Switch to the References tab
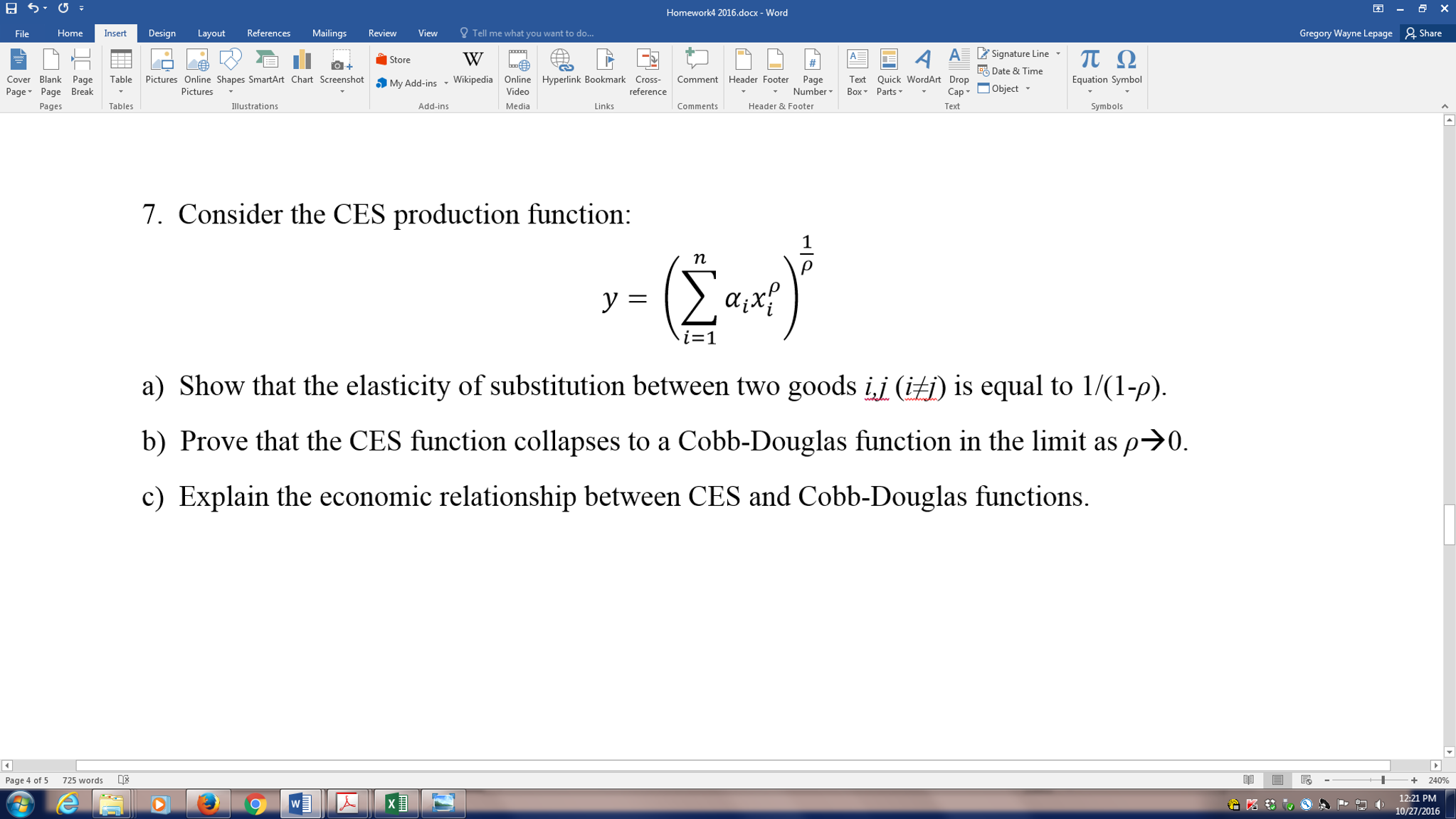Image resolution: width=1456 pixels, height=819 pixels. tap(268, 33)
